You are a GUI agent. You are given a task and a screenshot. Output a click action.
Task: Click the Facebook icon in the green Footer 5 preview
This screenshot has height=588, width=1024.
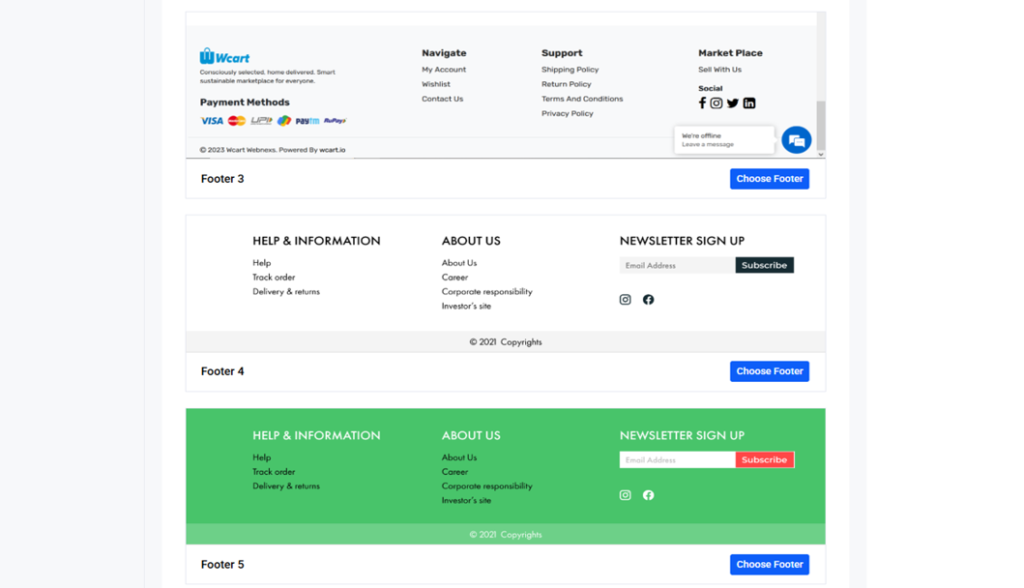click(648, 495)
